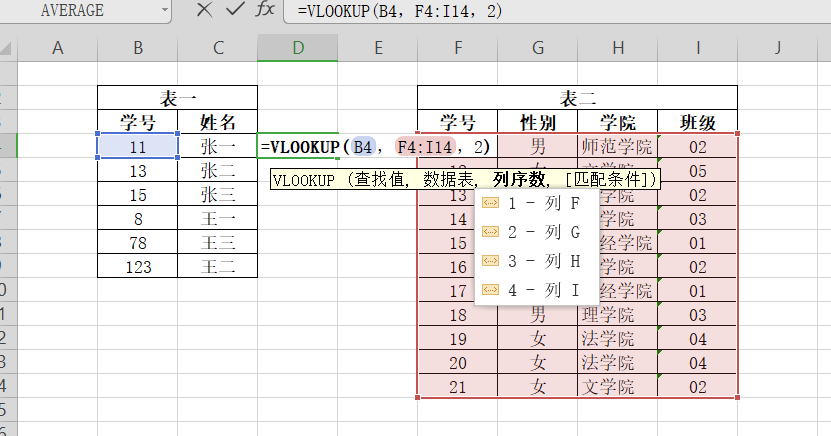Image resolution: width=831 pixels, height=436 pixels.
Task: Select cell containing 78
Action: [138, 242]
